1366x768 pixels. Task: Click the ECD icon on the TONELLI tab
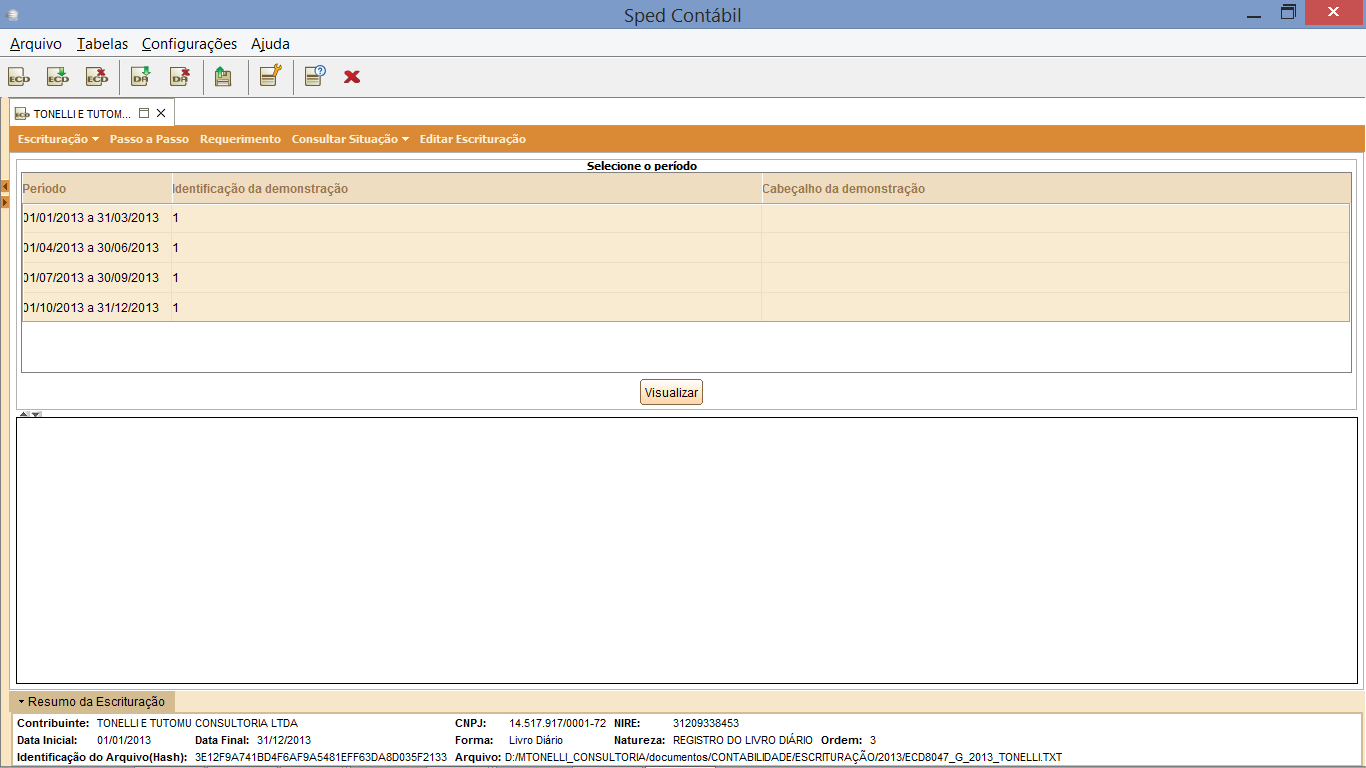22,114
